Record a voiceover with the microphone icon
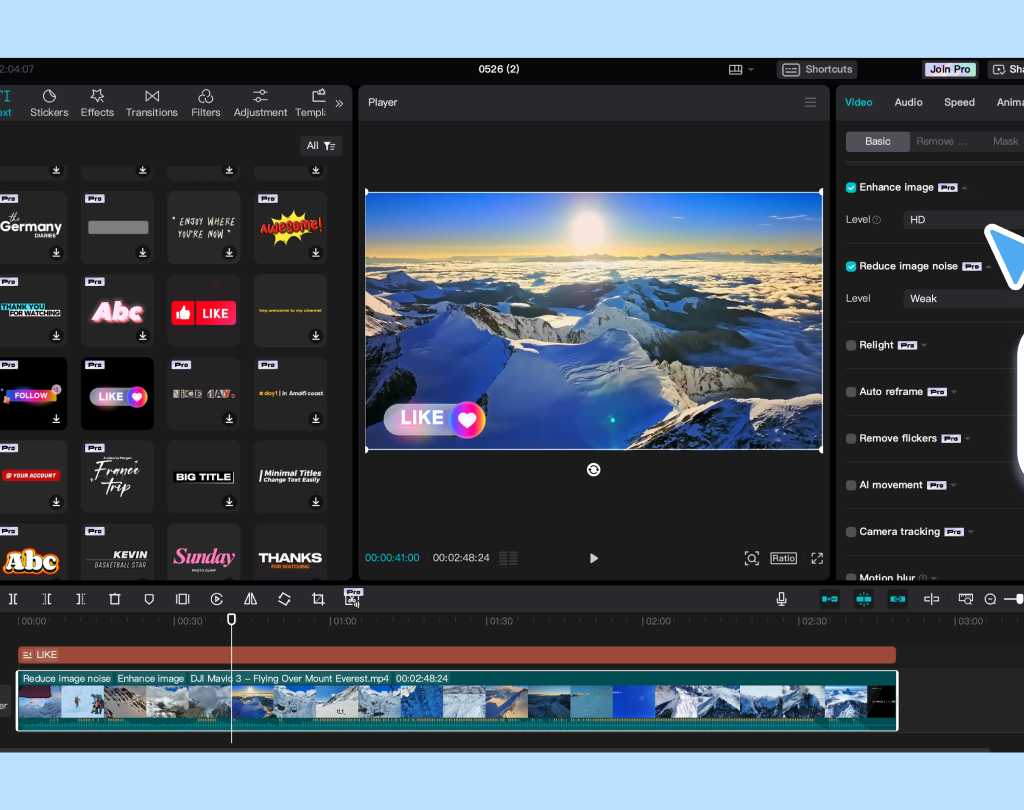 click(x=781, y=599)
